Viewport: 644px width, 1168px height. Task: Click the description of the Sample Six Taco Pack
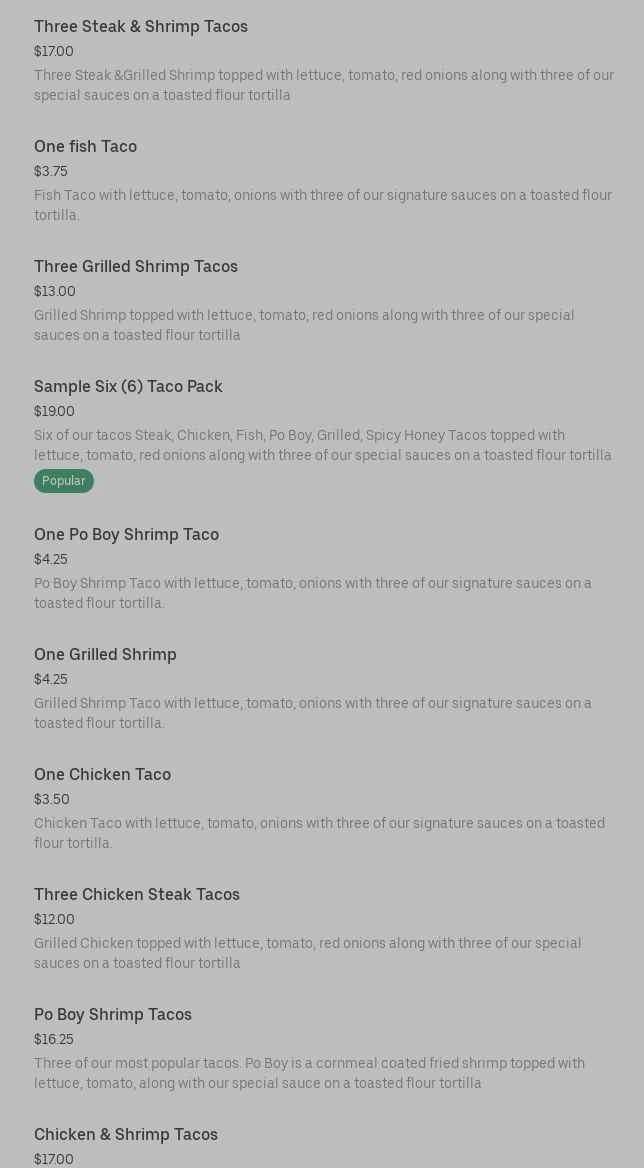pyautogui.click(x=322, y=446)
